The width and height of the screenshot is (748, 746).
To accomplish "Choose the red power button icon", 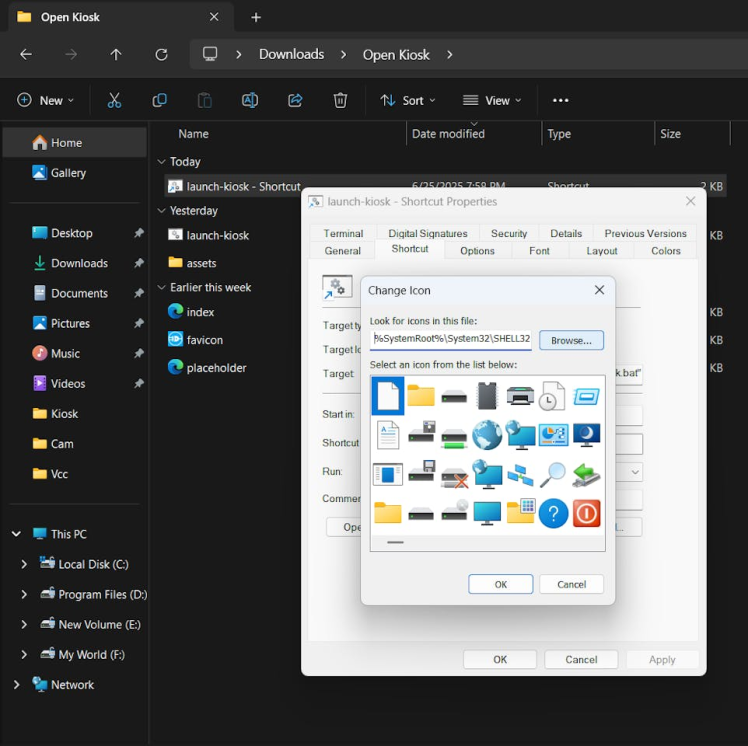I will [586, 513].
